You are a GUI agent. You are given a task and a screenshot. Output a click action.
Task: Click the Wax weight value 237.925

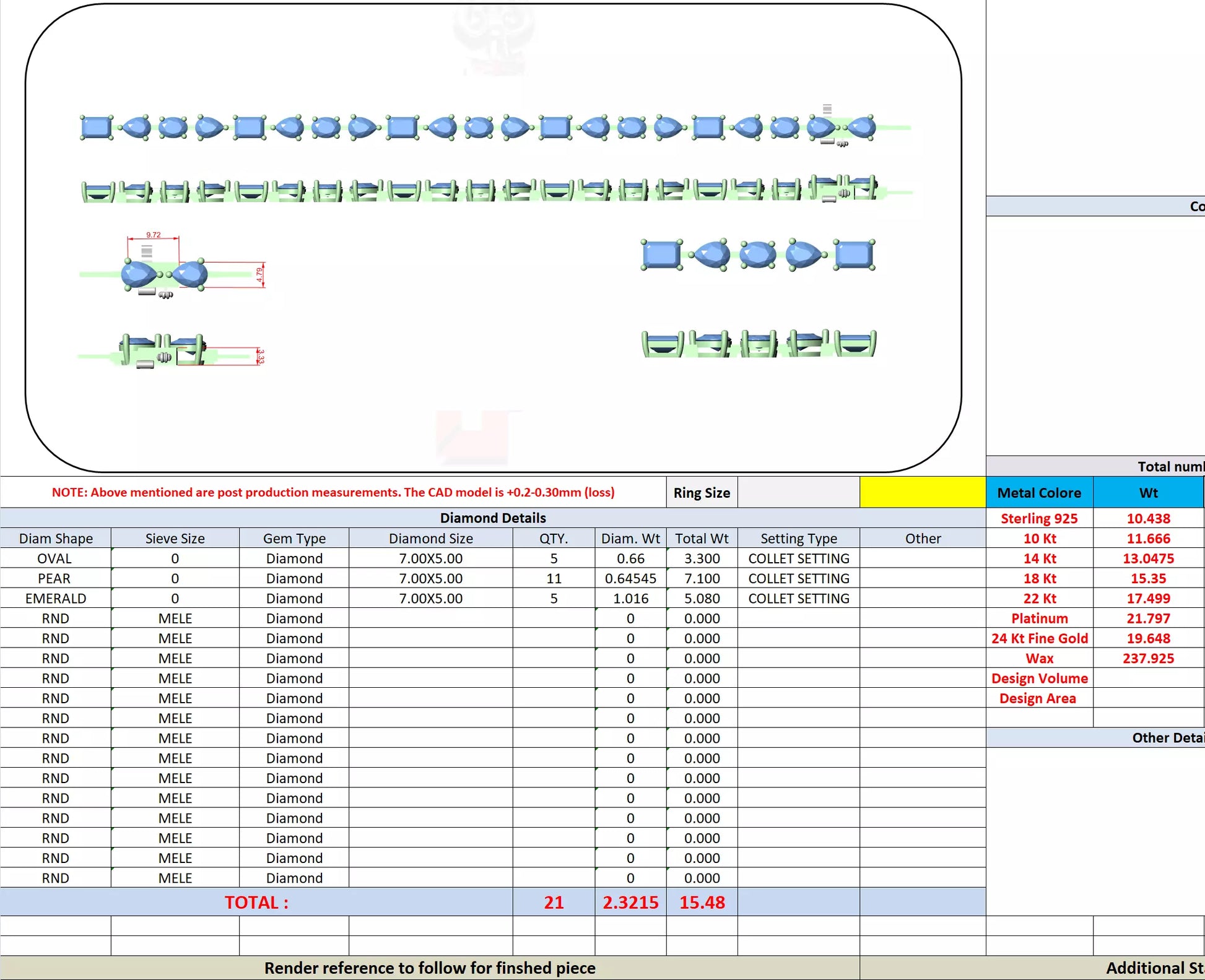tap(1147, 658)
